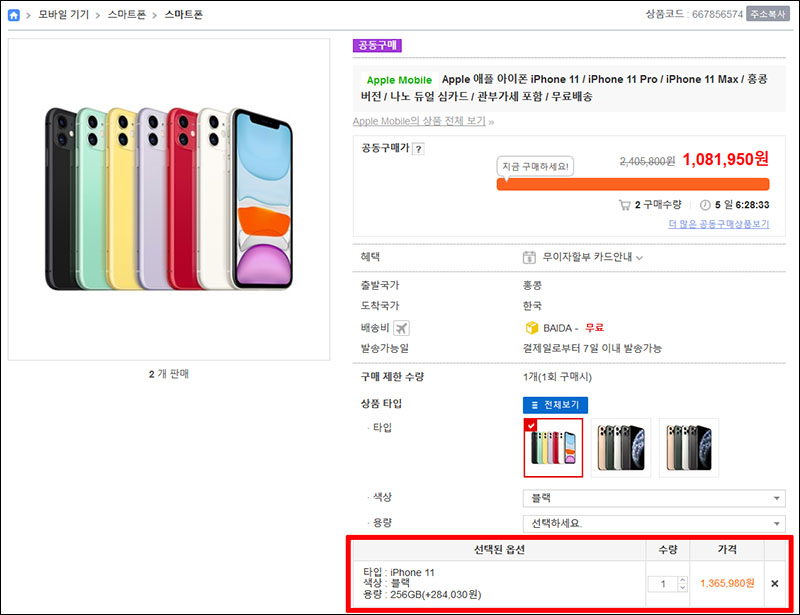Expand 무이자할부 카드안내 dropdown

(592, 257)
